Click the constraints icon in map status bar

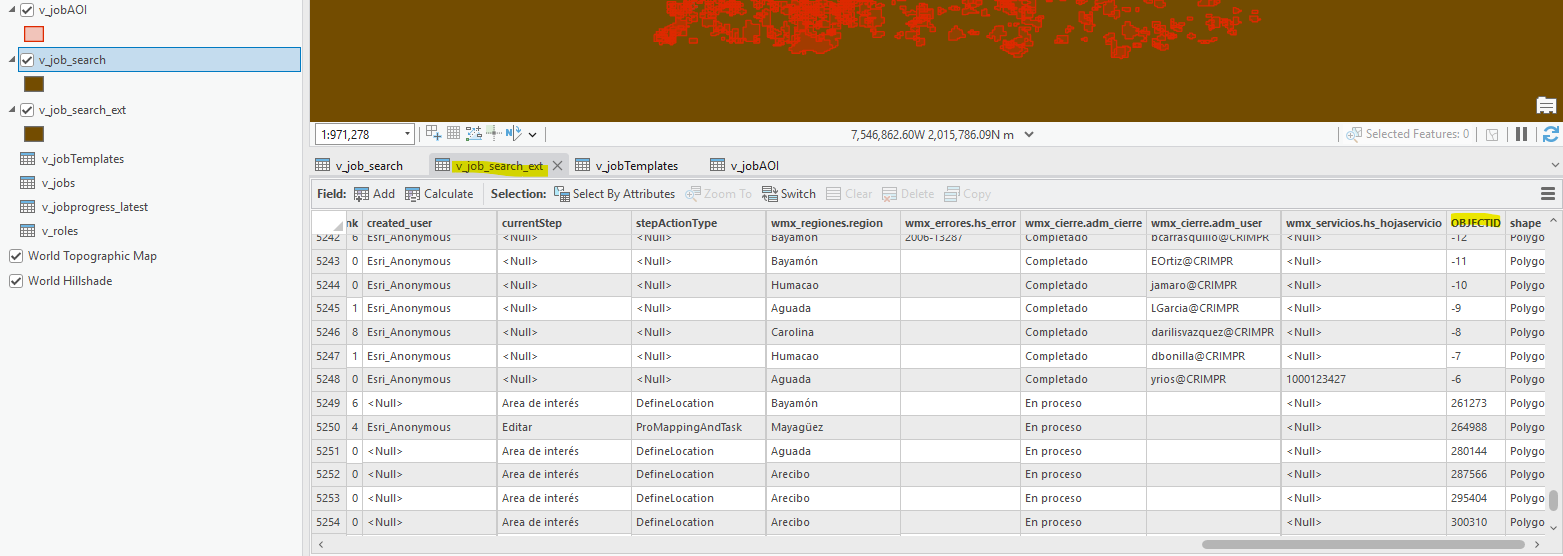pyautogui.click(x=474, y=133)
